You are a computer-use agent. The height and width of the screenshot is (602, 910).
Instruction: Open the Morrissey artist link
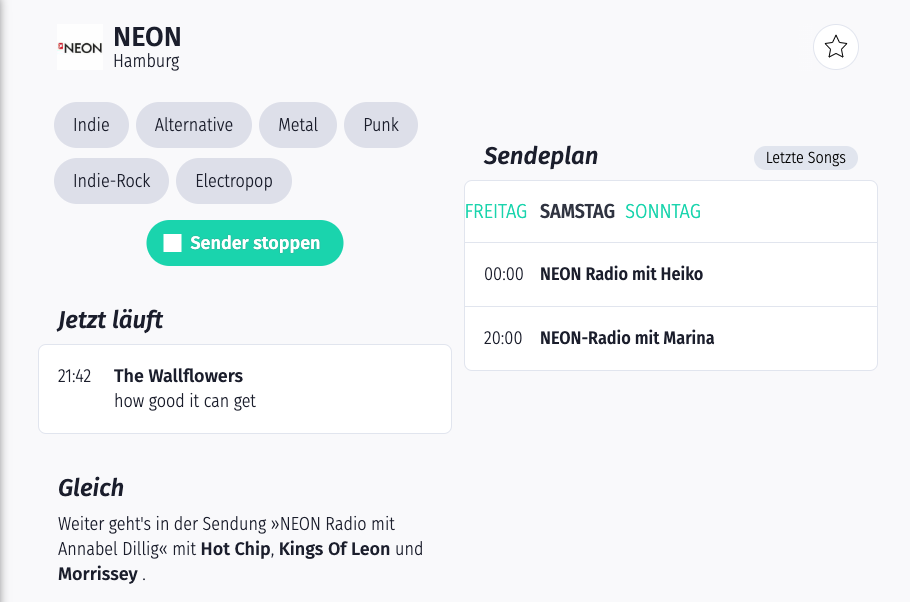[97, 574]
